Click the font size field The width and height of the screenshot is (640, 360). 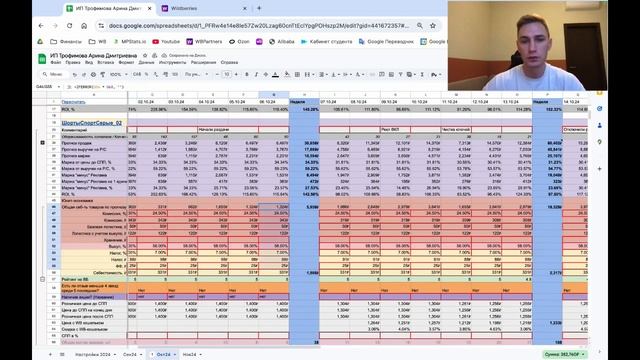click(227, 75)
